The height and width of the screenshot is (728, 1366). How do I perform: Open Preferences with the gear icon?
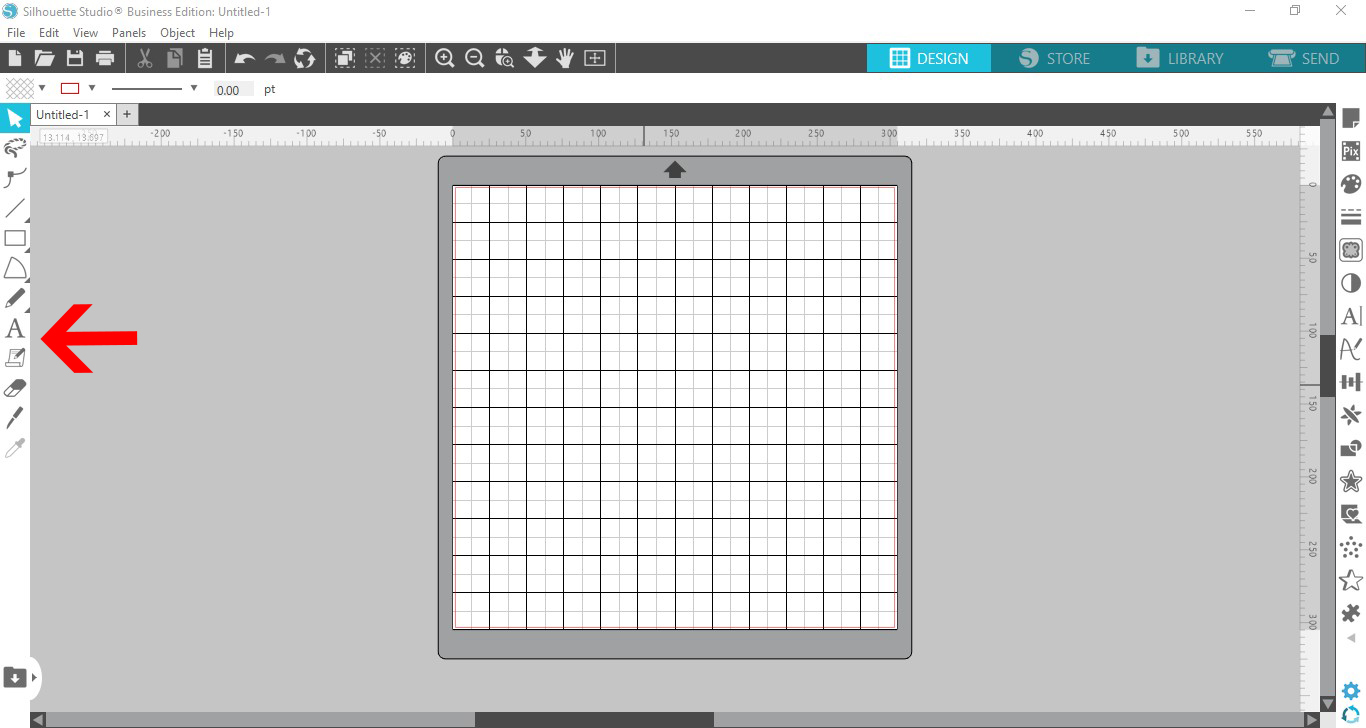(1351, 690)
